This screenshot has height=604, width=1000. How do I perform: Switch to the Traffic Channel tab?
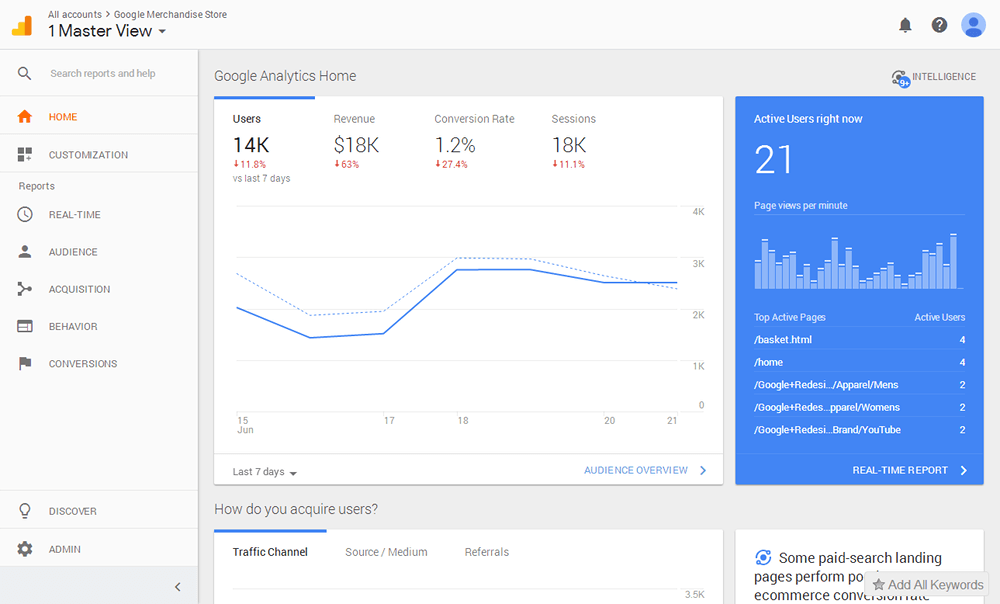pos(270,552)
